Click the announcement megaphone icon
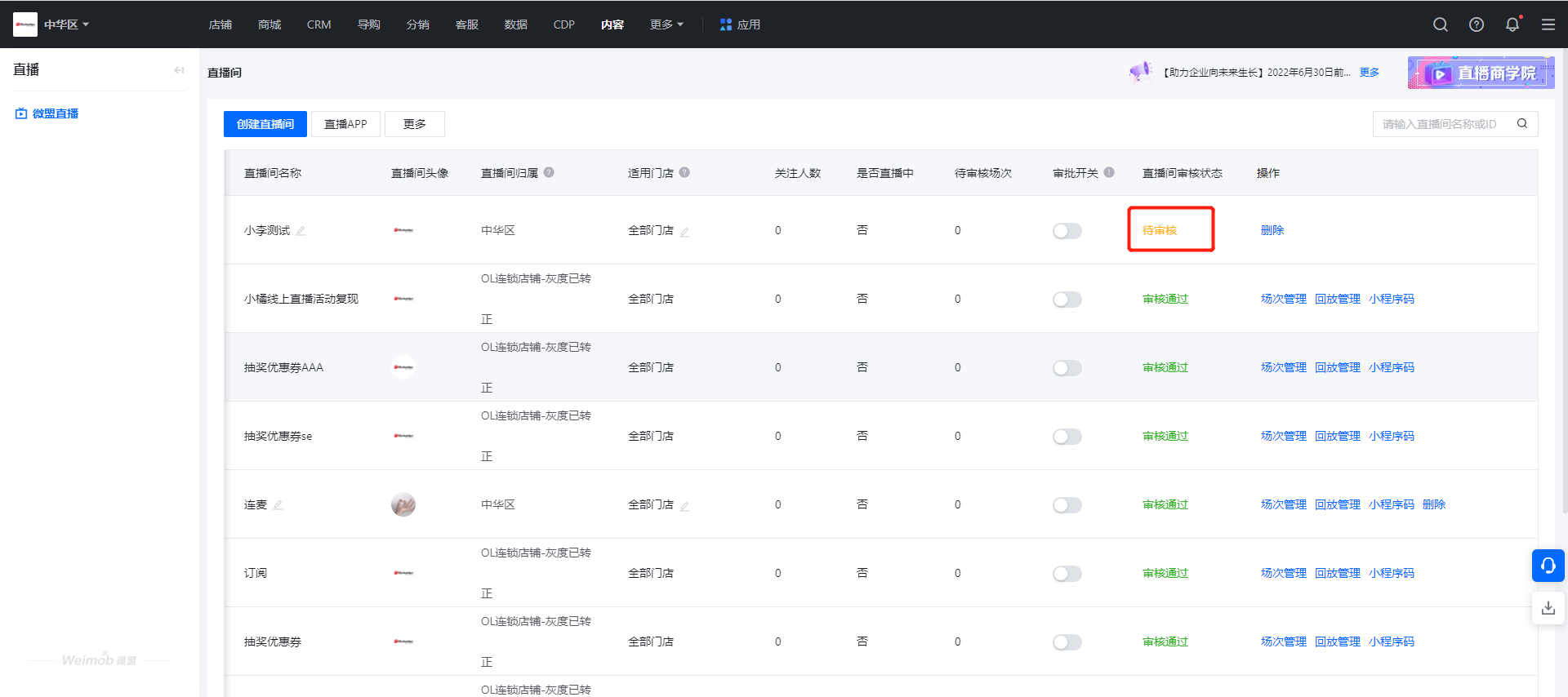The image size is (1568, 697). tap(1140, 72)
